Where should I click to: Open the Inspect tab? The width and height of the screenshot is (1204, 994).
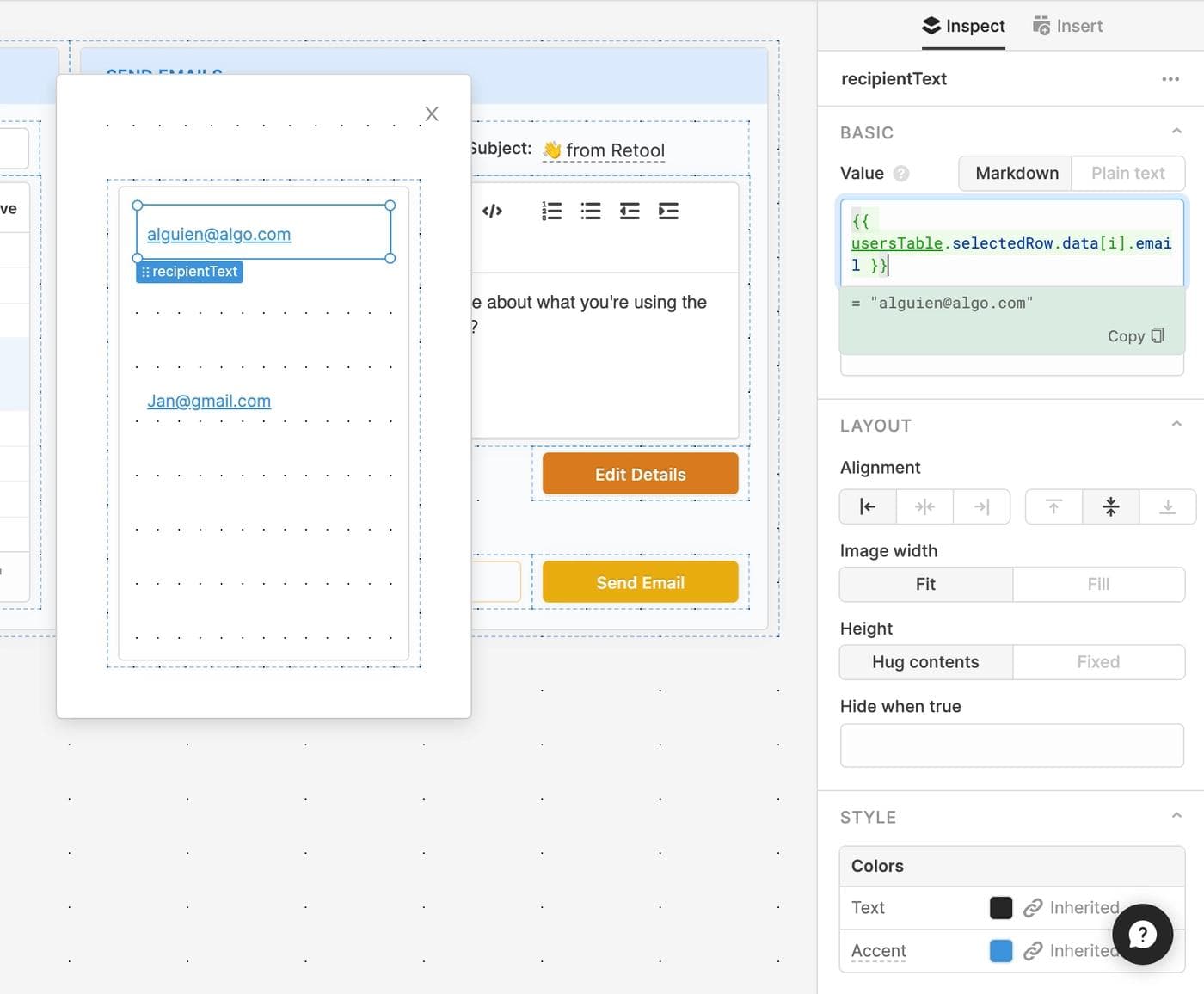click(x=963, y=26)
